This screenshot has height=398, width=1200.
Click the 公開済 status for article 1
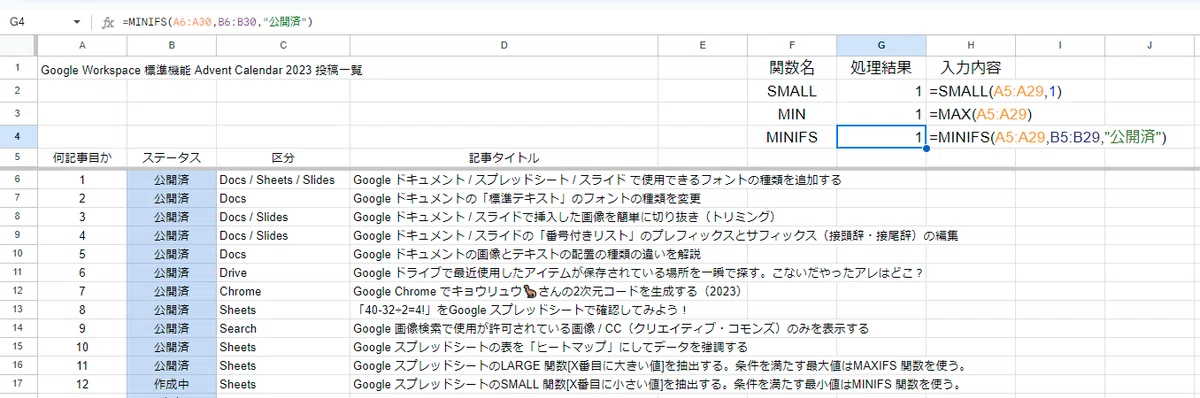coord(172,180)
